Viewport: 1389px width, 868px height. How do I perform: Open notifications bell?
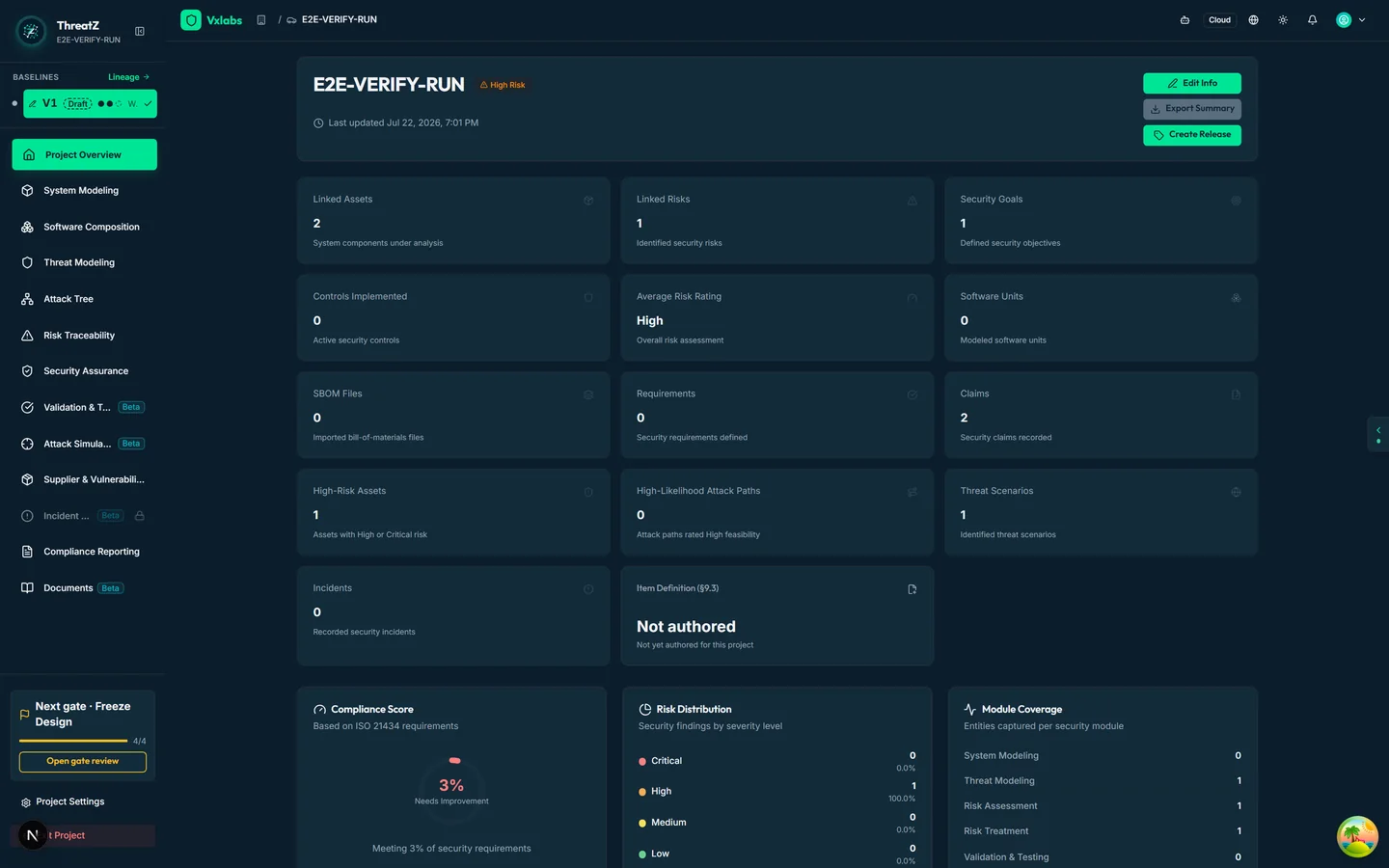tap(1312, 20)
